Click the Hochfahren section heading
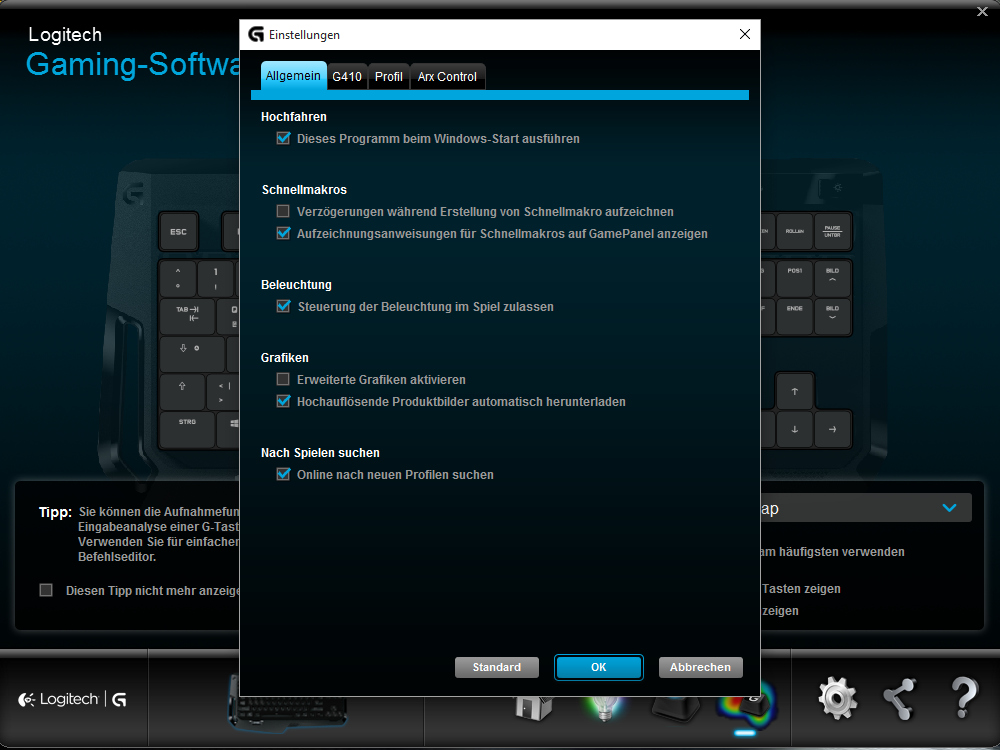The width and height of the screenshot is (1000, 750). point(293,117)
